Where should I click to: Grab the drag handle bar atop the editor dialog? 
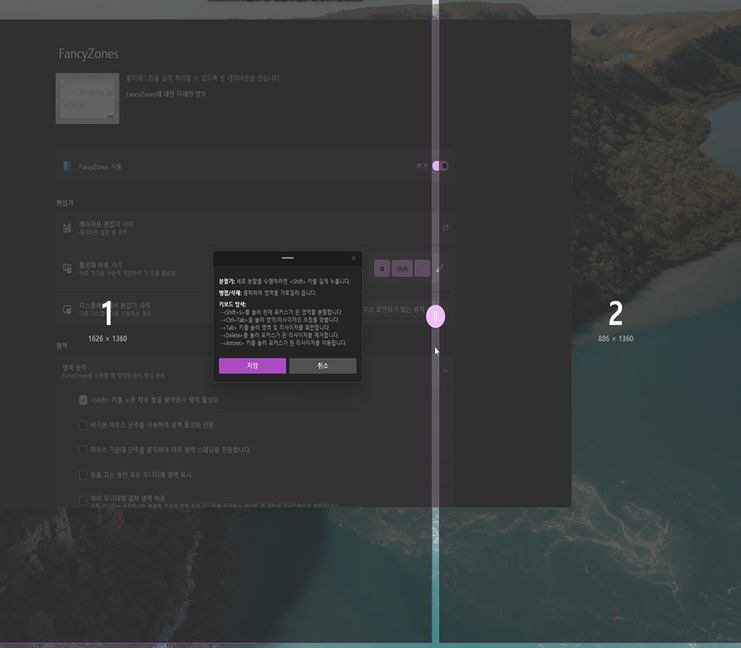click(287, 258)
